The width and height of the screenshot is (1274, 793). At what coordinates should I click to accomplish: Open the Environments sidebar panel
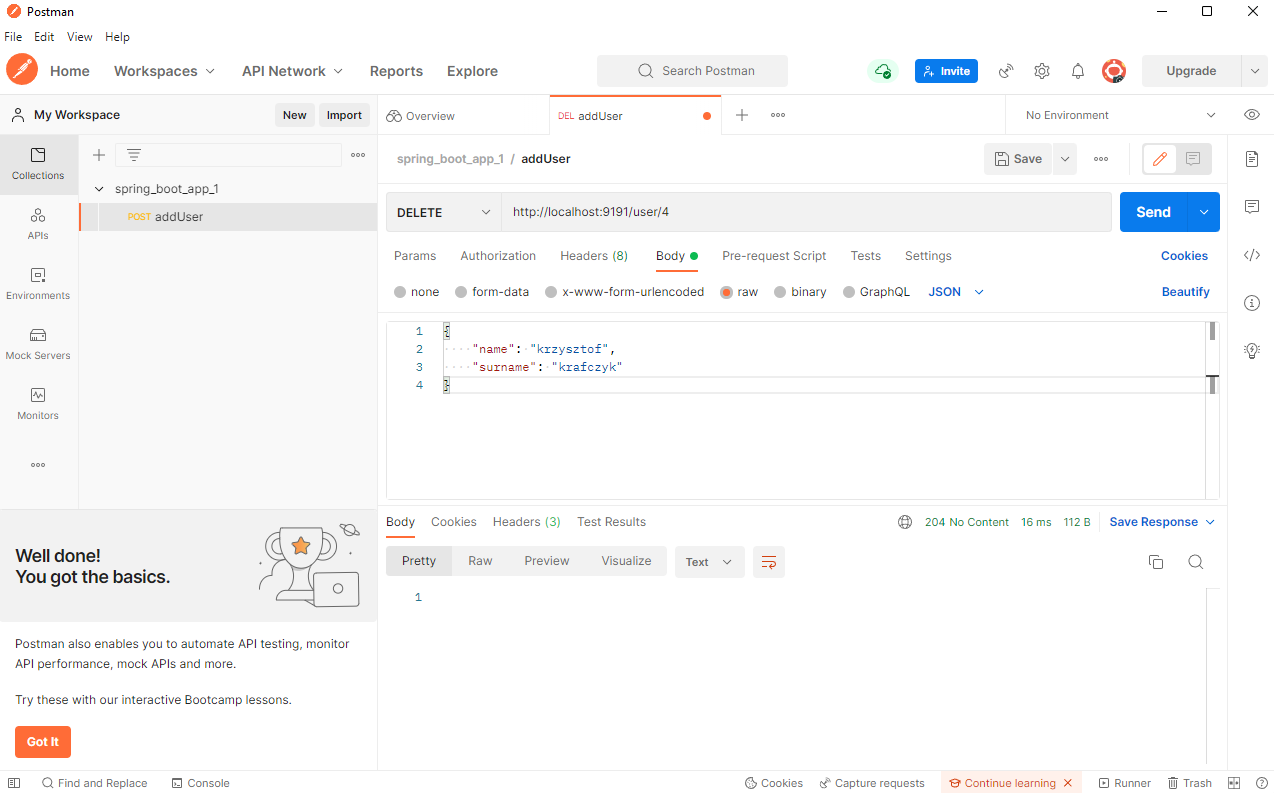pyautogui.click(x=38, y=284)
